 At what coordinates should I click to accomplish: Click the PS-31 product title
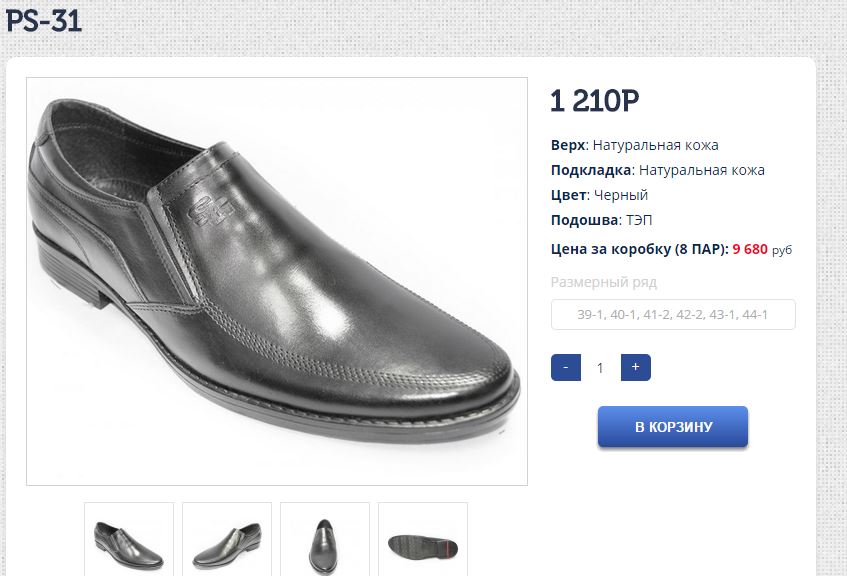(x=43, y=21)
